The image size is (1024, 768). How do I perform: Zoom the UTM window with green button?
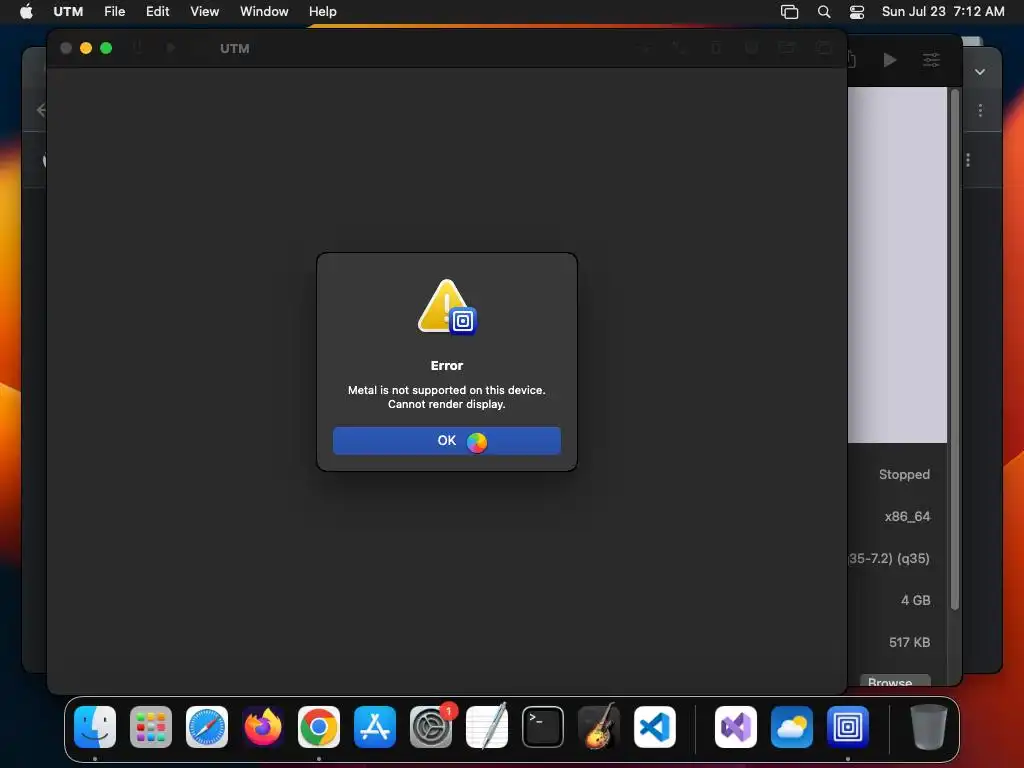click(x=106, y=48)
